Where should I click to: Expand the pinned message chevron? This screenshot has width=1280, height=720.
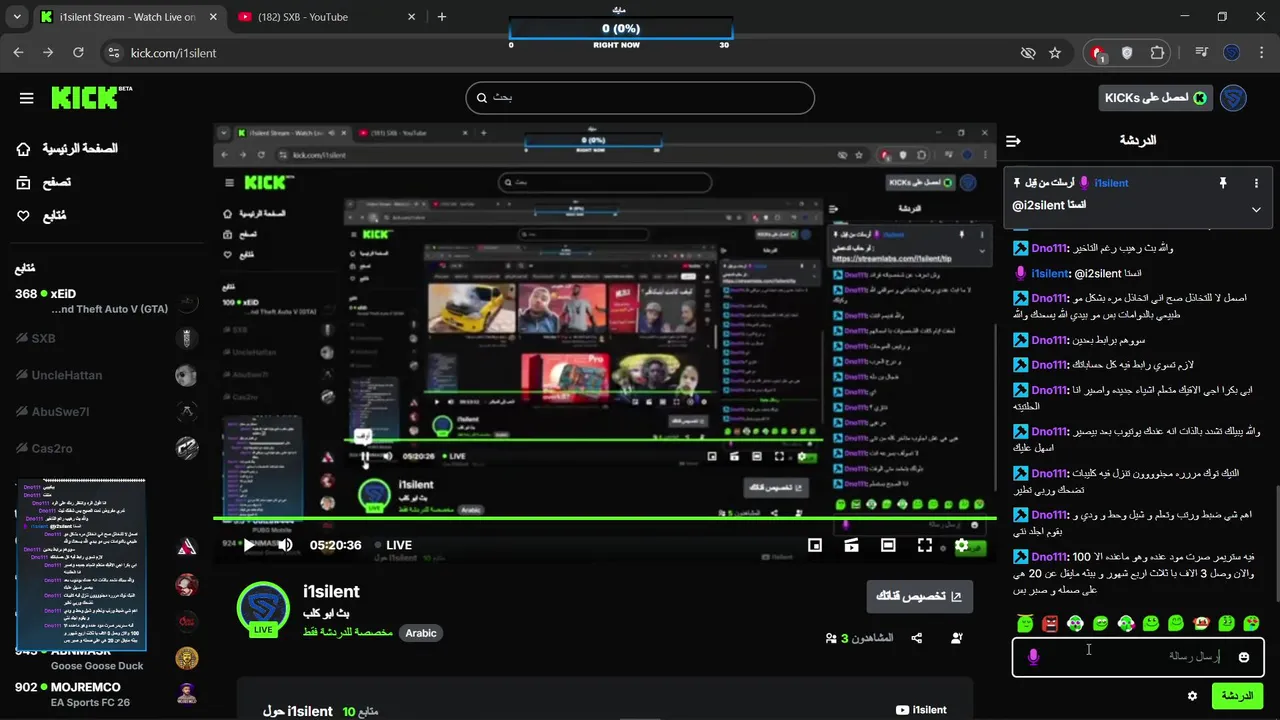[1256, 209]
